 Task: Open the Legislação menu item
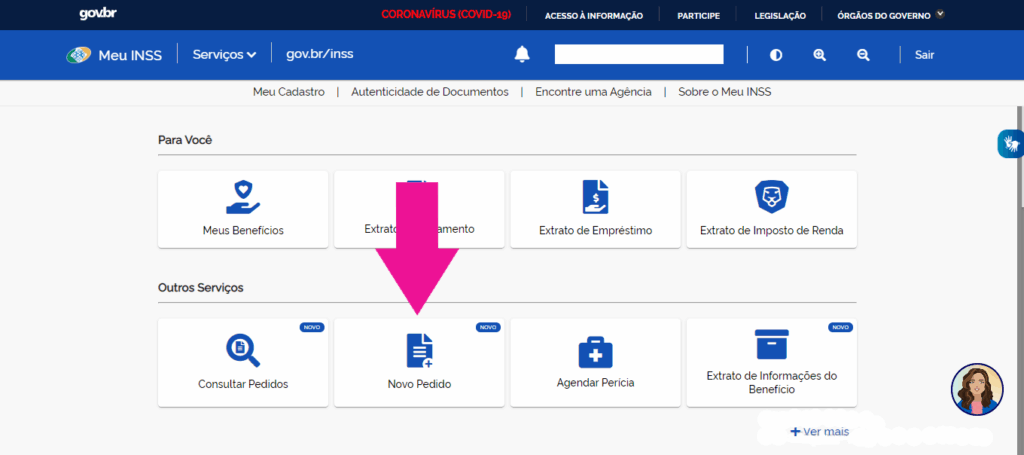click(x=780, y=16)
